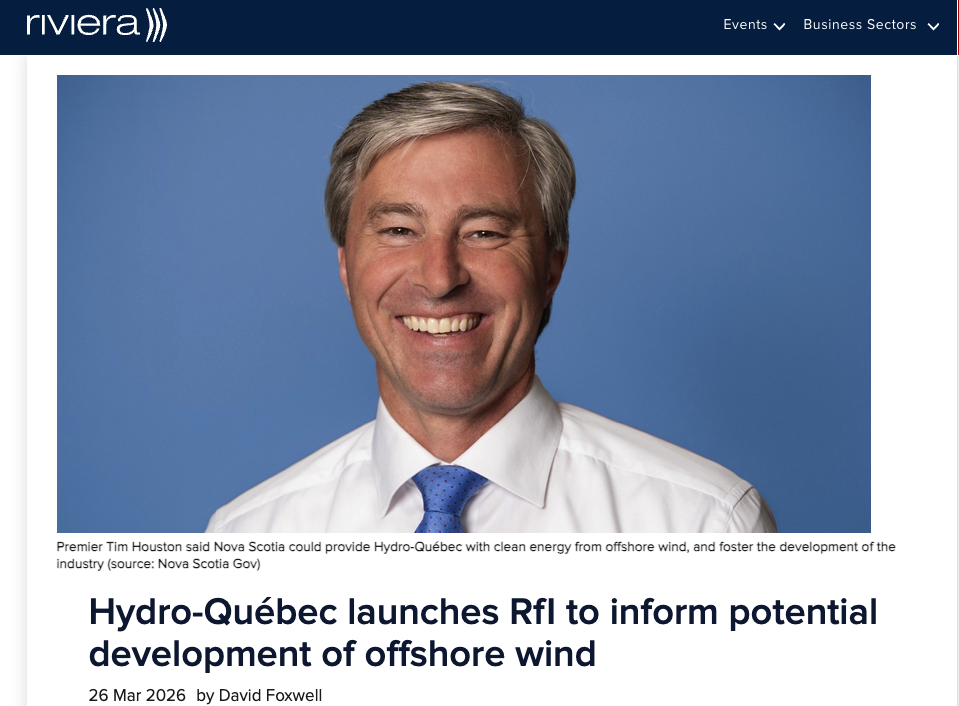959x706 pixels.
Task: Open author David Foxwell's name link
Action: point(270,696)
